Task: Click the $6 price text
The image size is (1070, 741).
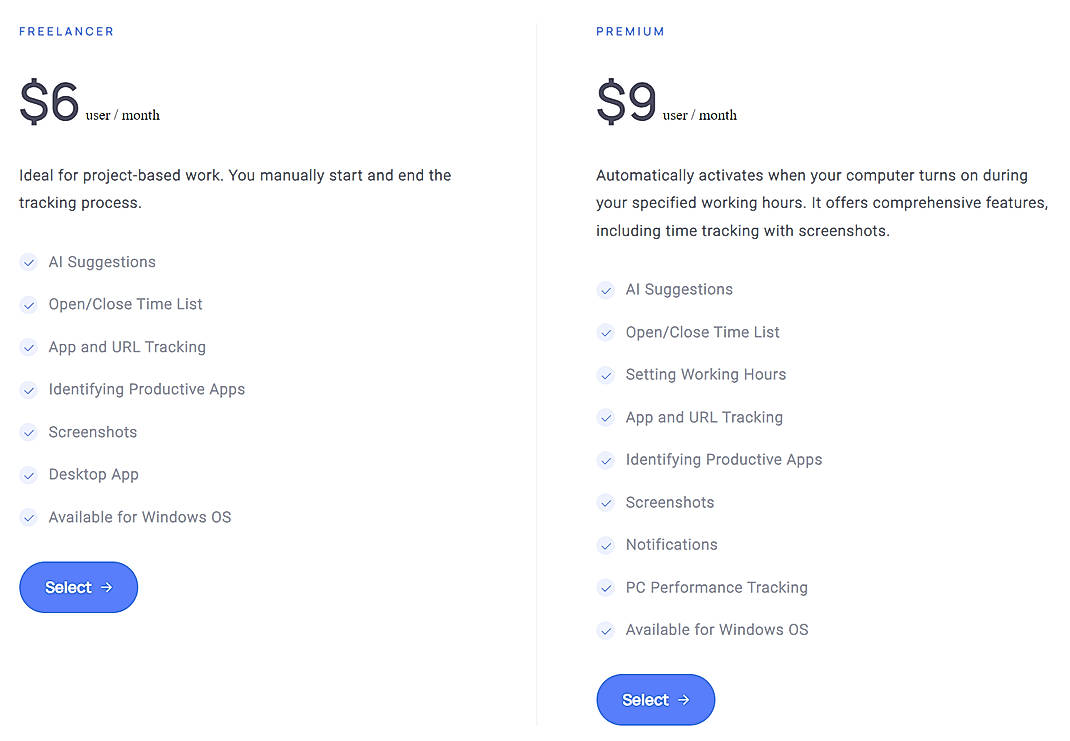Action: pyautogui.click(x=48, y=100)
